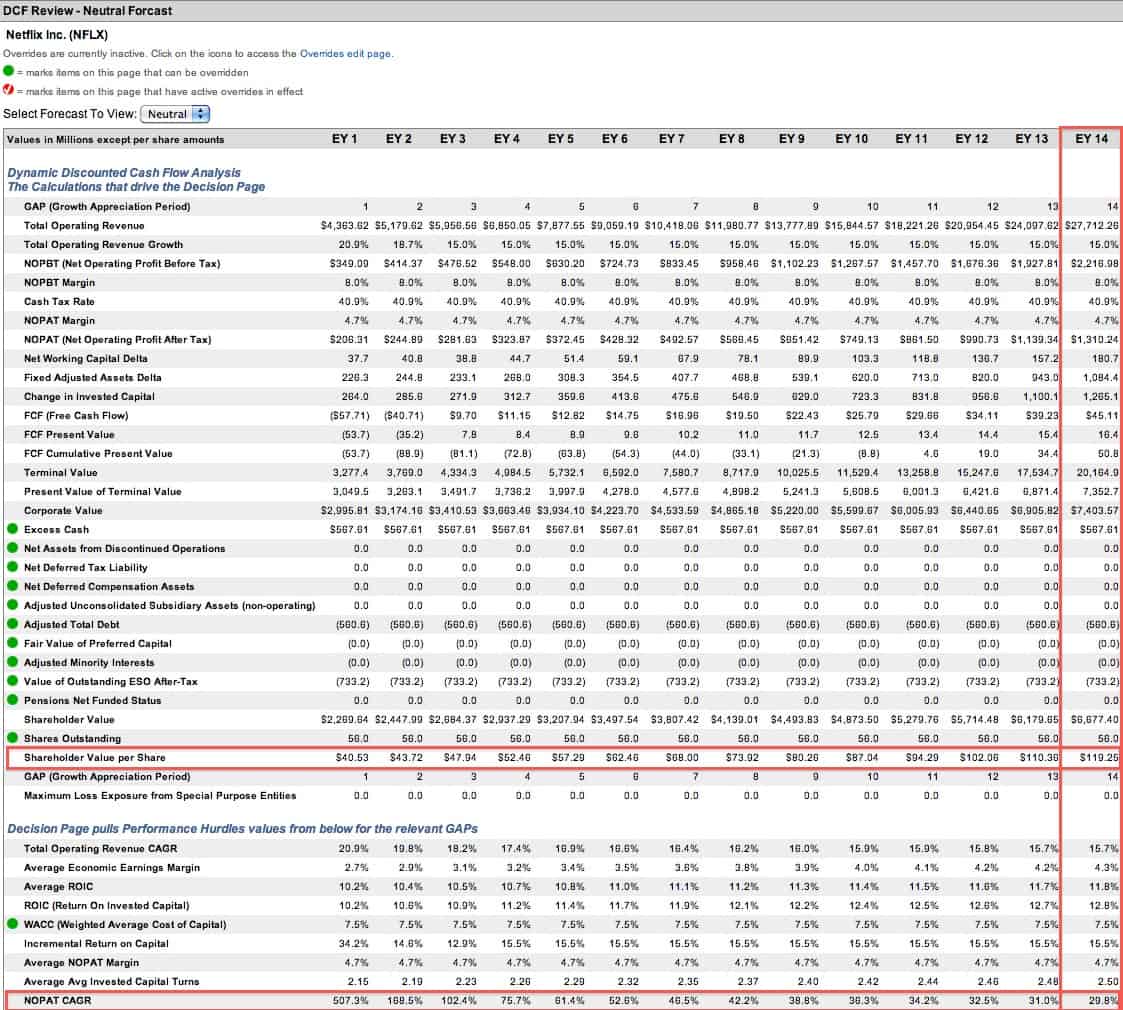Click override icon beside Fair Value of Preferred Capital
The width and height of the screenshot is (1123, 1010).
click(x=12, y=643)
